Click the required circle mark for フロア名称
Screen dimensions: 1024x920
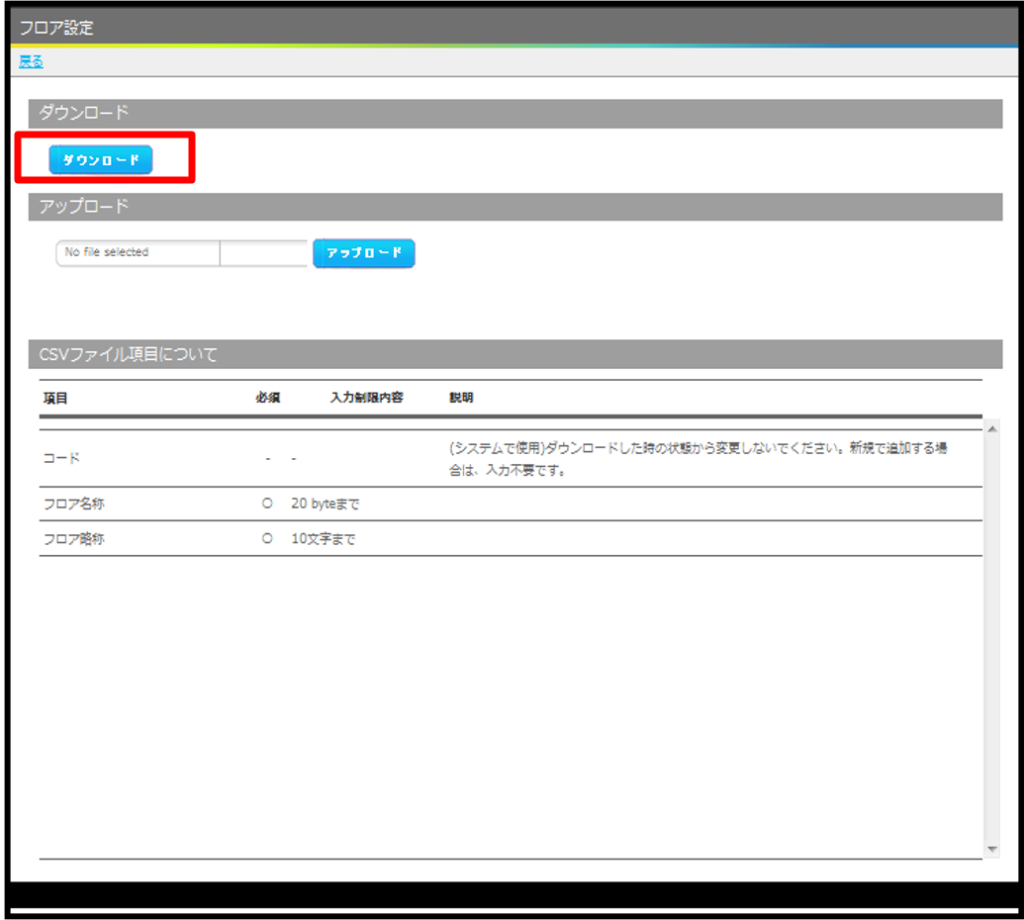(267, 503)
